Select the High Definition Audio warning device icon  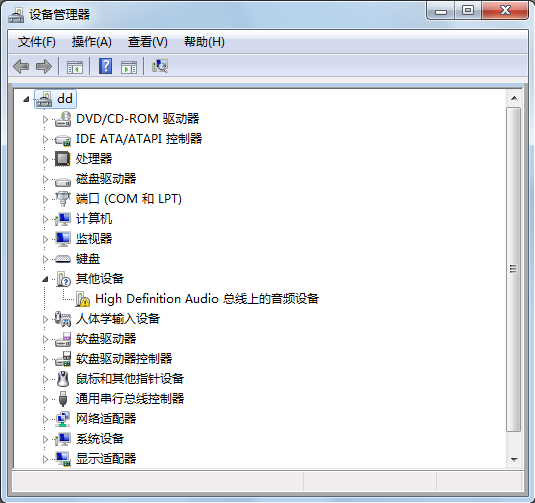[x=82, y=299]
